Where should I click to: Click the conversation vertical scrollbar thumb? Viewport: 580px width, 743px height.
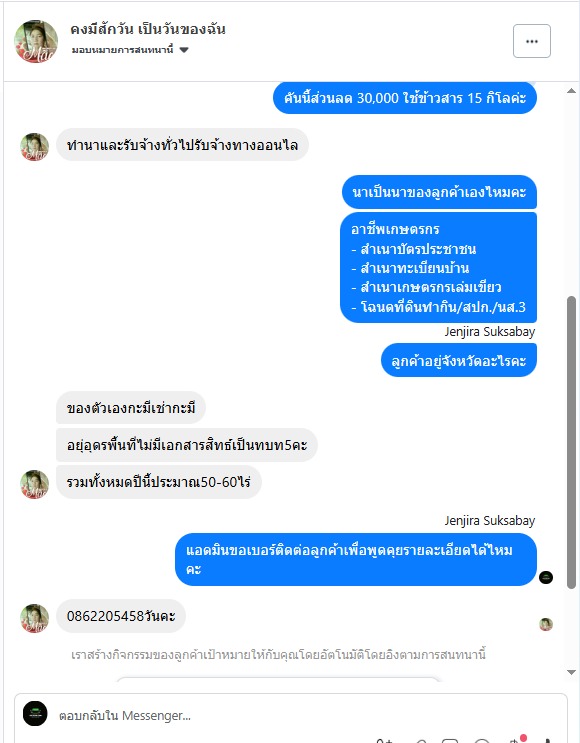(x=571, y=443)
